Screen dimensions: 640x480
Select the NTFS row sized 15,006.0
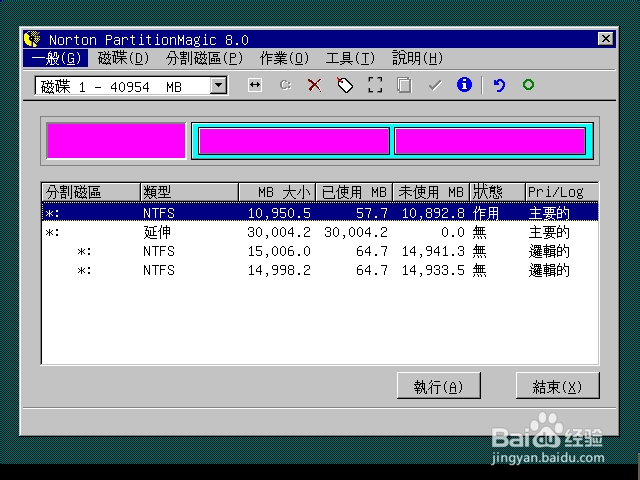click(x=320, y=251)
